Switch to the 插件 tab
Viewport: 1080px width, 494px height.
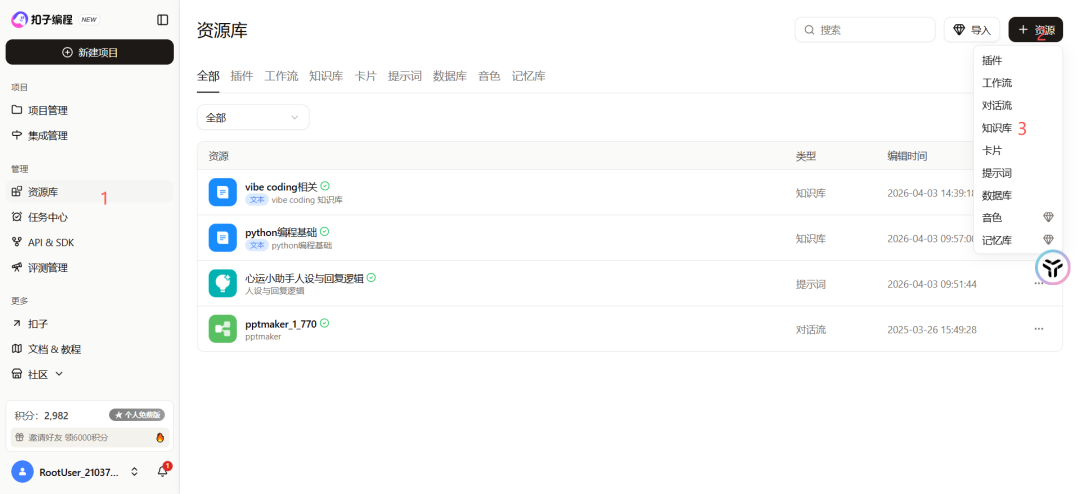242,76
